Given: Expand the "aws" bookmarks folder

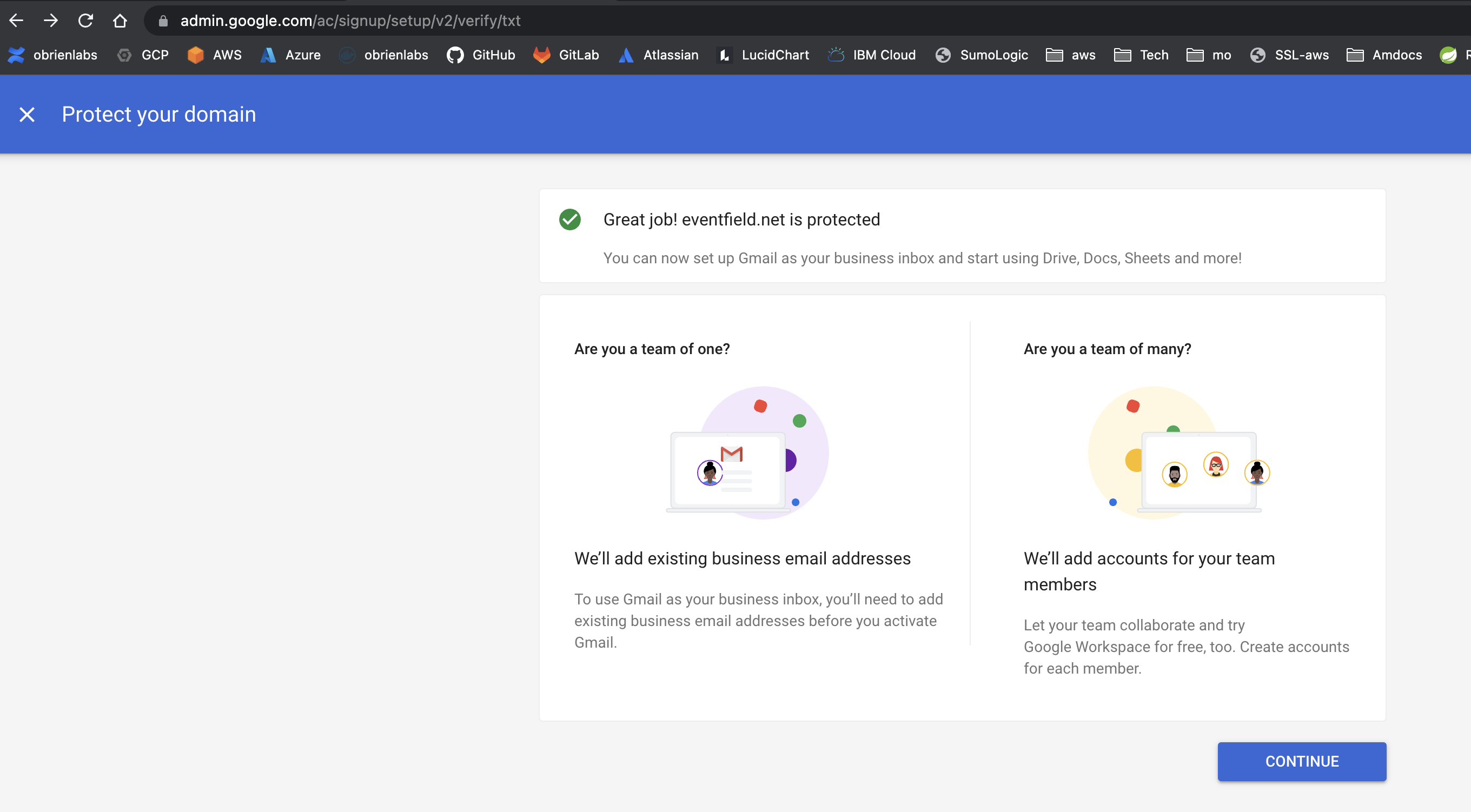Looking at the screenshot, I should tap(1070, 55).
